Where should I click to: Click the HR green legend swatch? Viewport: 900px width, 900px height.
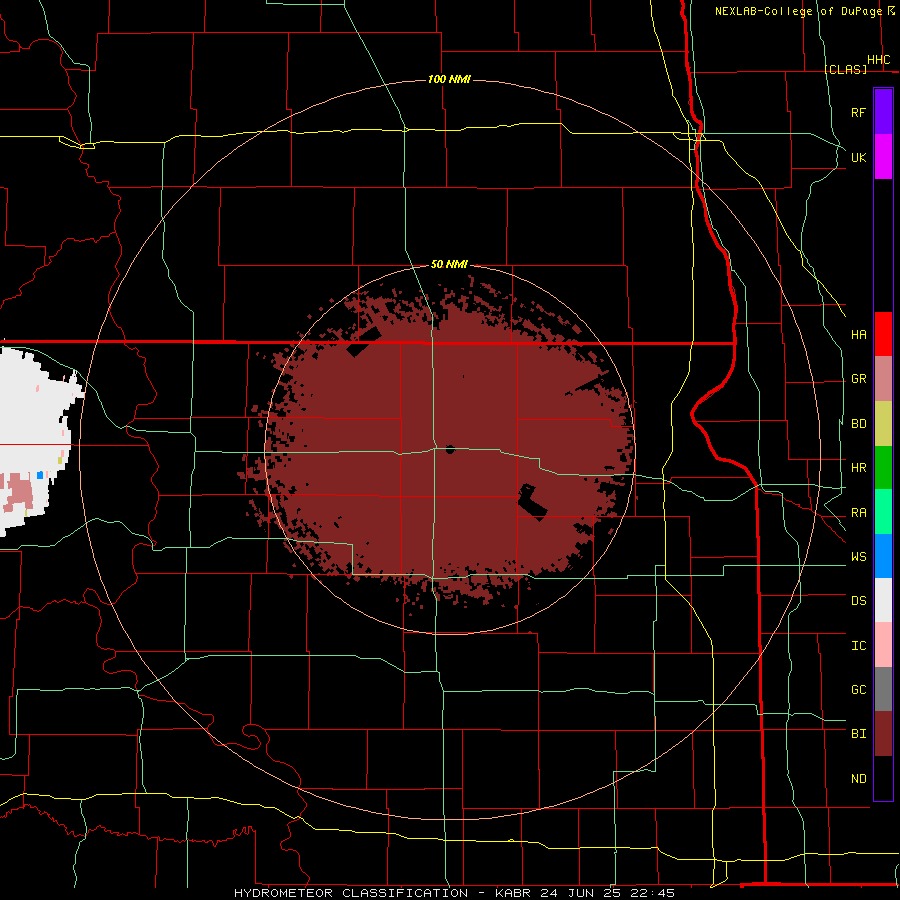[883, 468]
